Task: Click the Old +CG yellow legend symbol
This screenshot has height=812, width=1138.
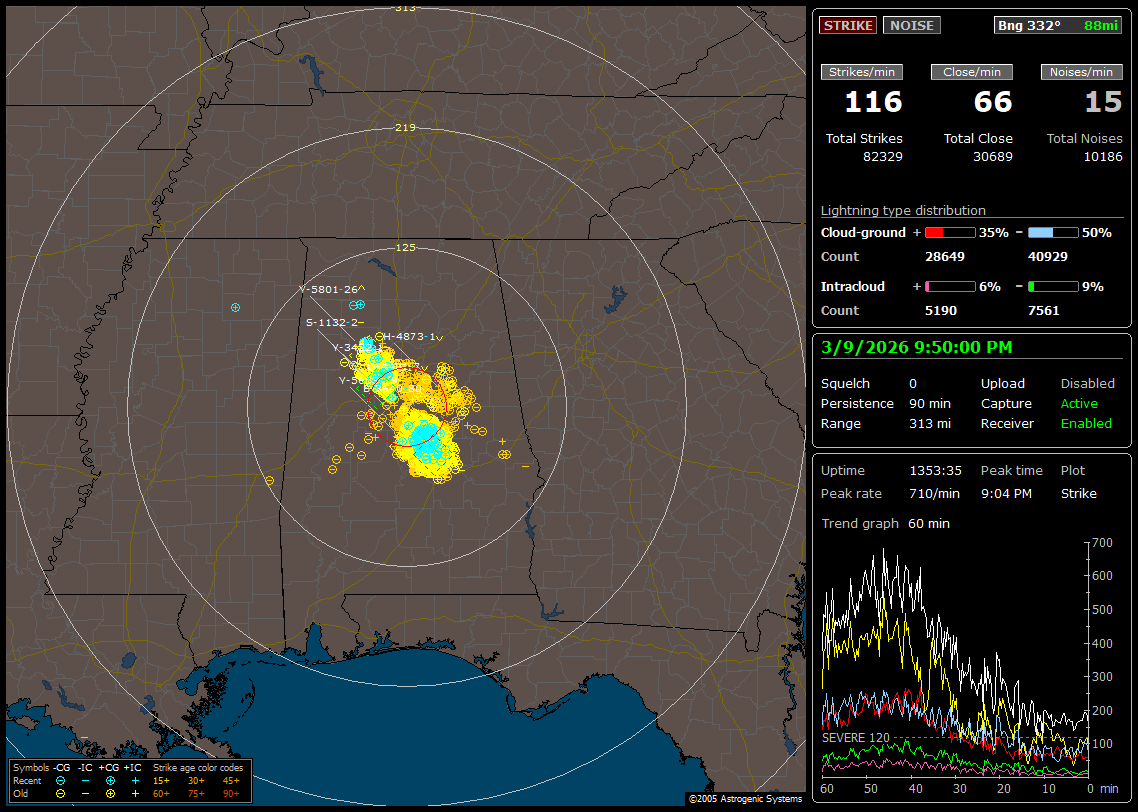Action: point(110,793)
